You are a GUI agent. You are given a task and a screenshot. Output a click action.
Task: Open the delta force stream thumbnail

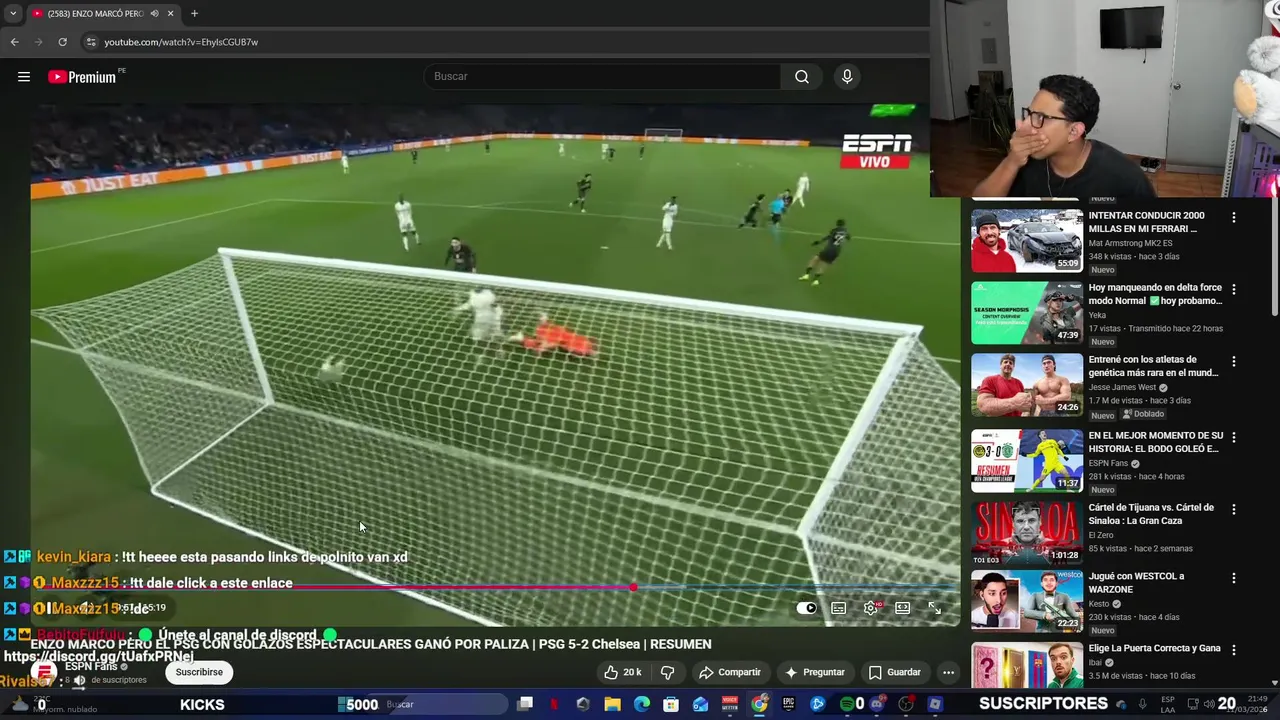tap(1027, 312)
